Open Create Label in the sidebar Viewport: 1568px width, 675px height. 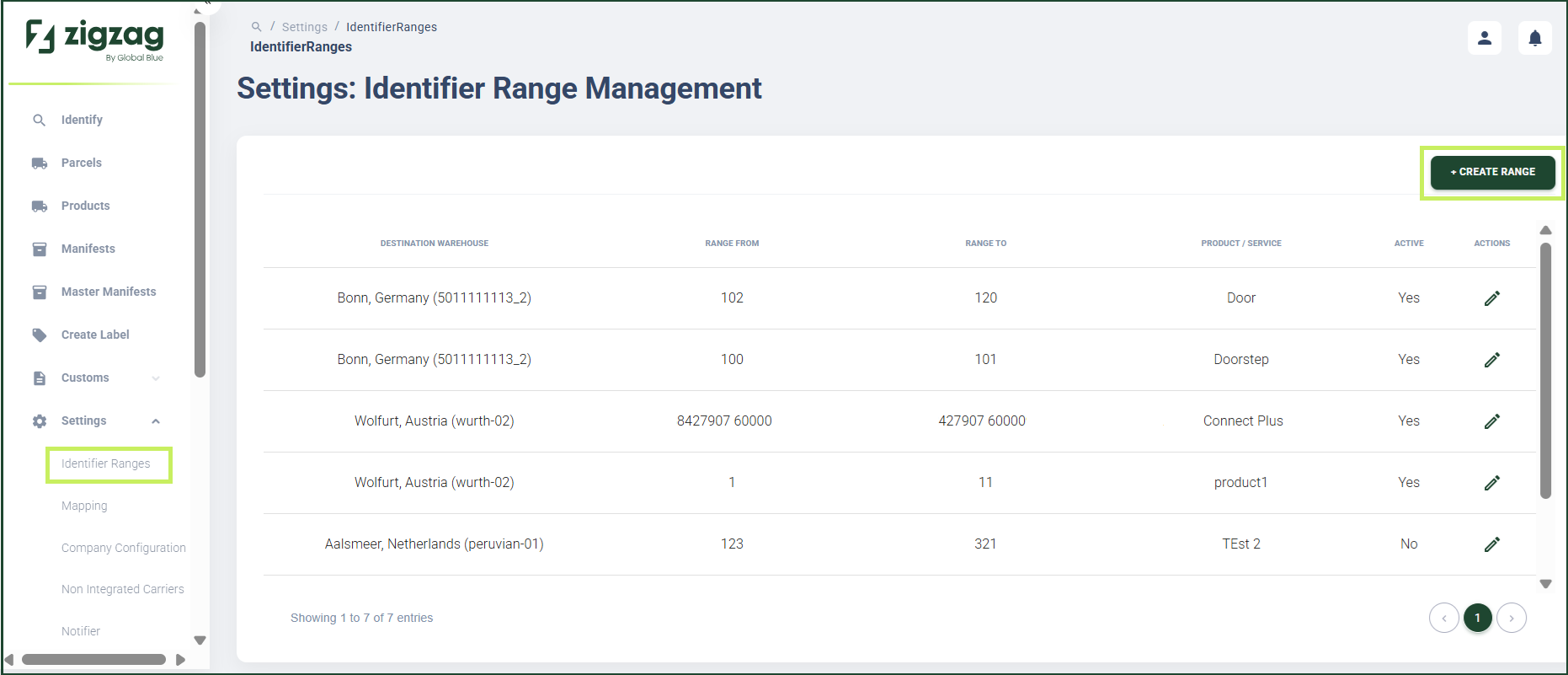click(x=95, y=335)
